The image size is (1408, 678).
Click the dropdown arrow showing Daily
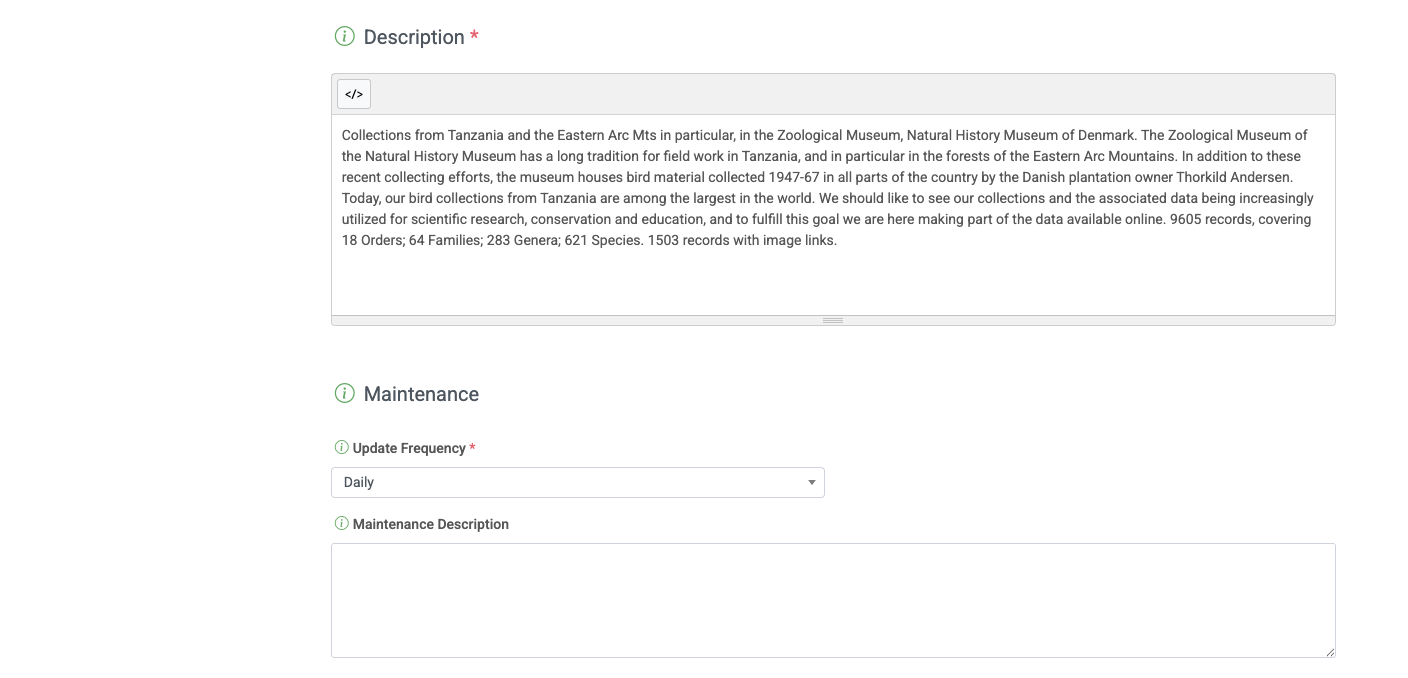coord(811,482)
